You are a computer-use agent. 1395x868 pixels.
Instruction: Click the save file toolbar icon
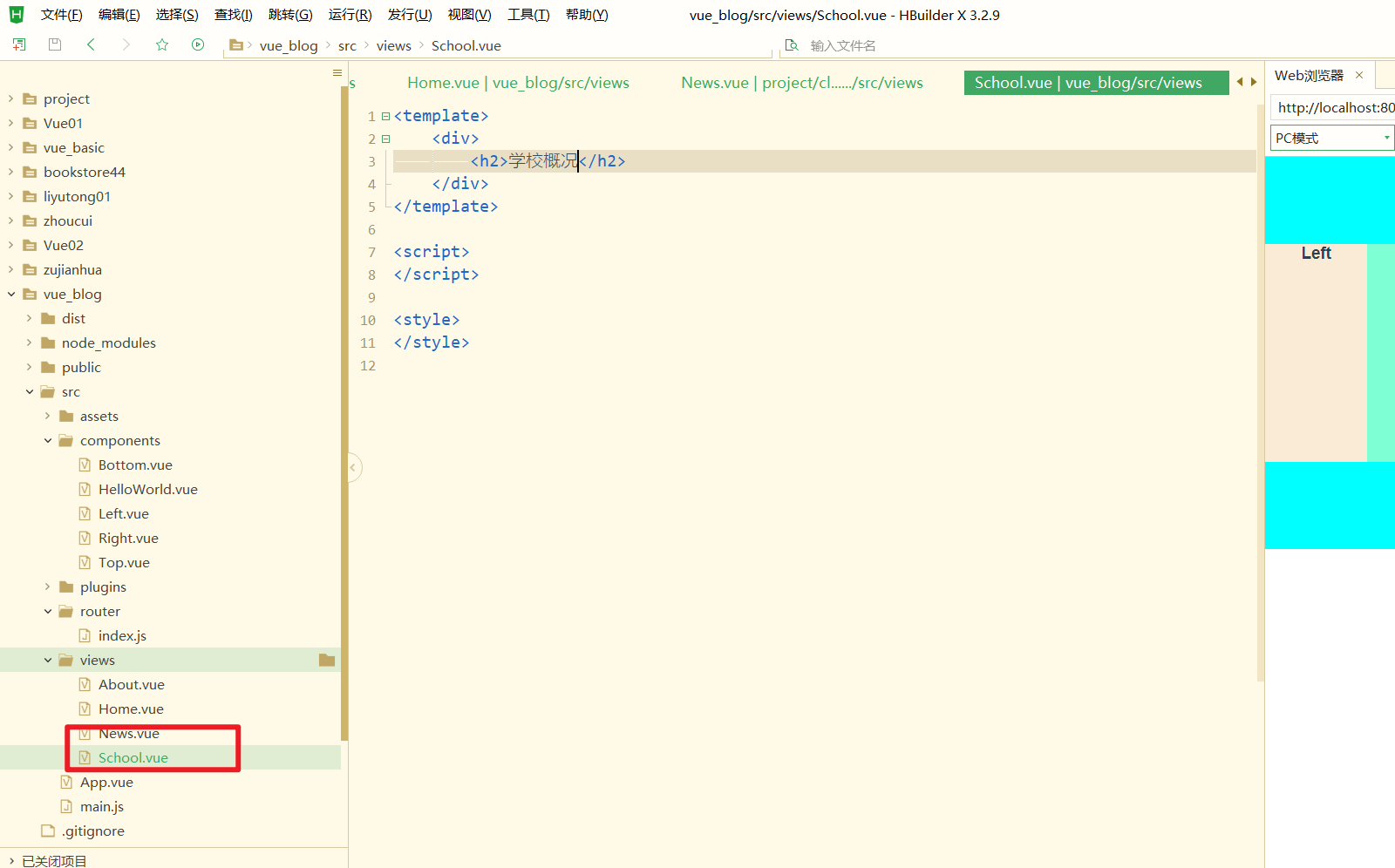tap(55, 44)
